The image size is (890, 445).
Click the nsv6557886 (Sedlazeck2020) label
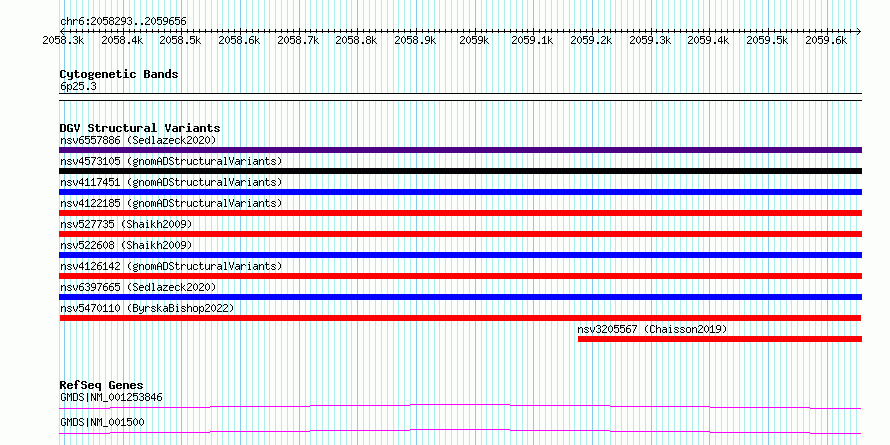138,140
